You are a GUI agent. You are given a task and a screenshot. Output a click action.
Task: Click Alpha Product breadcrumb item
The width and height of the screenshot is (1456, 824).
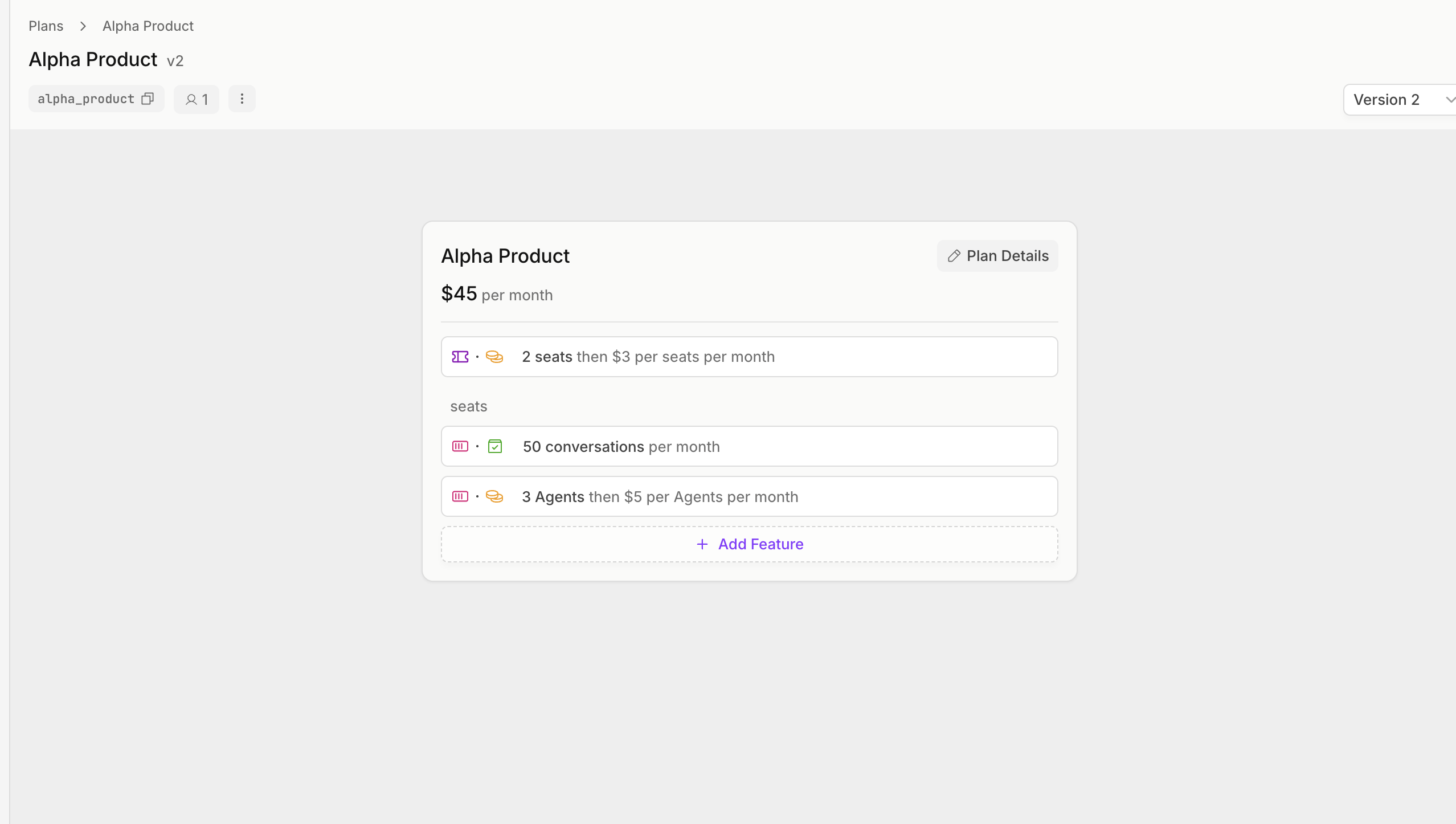coord(148,26)
